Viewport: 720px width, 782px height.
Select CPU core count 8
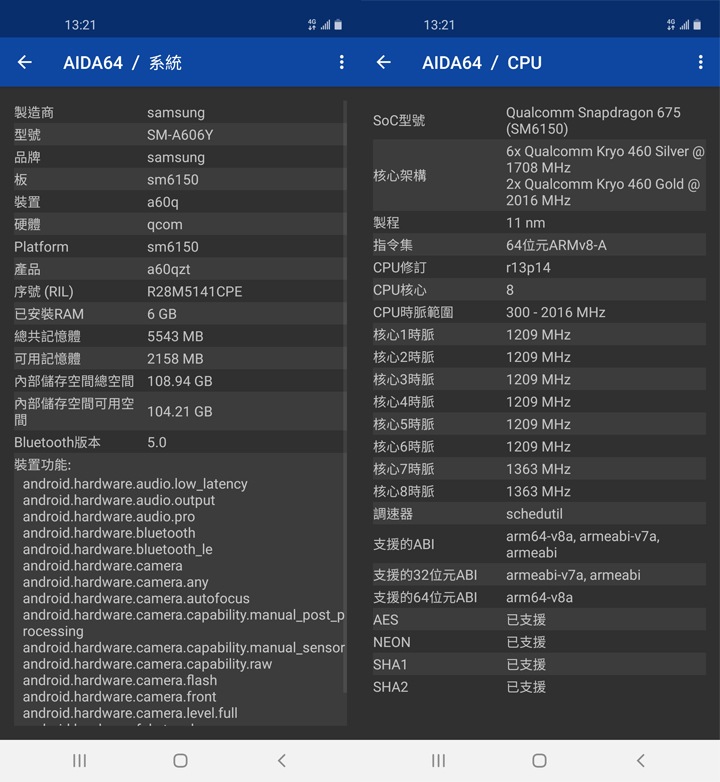pyautogui.click(x=510, y=290)
